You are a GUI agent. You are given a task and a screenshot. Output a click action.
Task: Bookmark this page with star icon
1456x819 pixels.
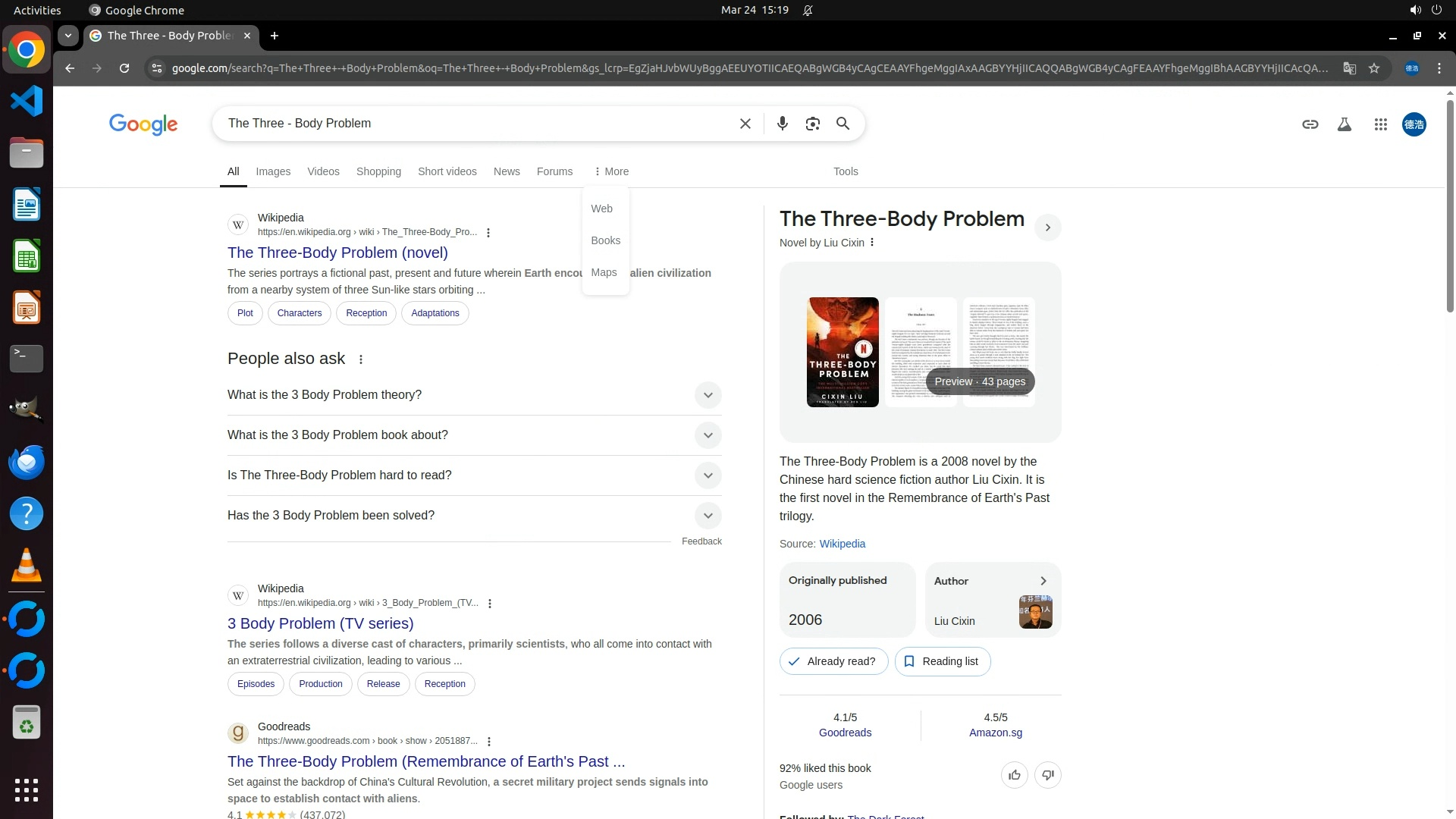[x=1373, y=68]
